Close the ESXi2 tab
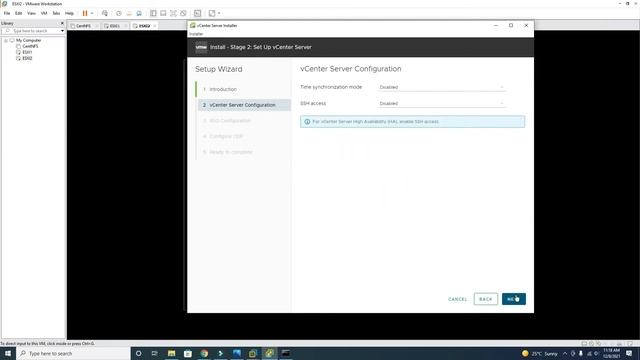640x360 pixels. [x=155, y=26]
